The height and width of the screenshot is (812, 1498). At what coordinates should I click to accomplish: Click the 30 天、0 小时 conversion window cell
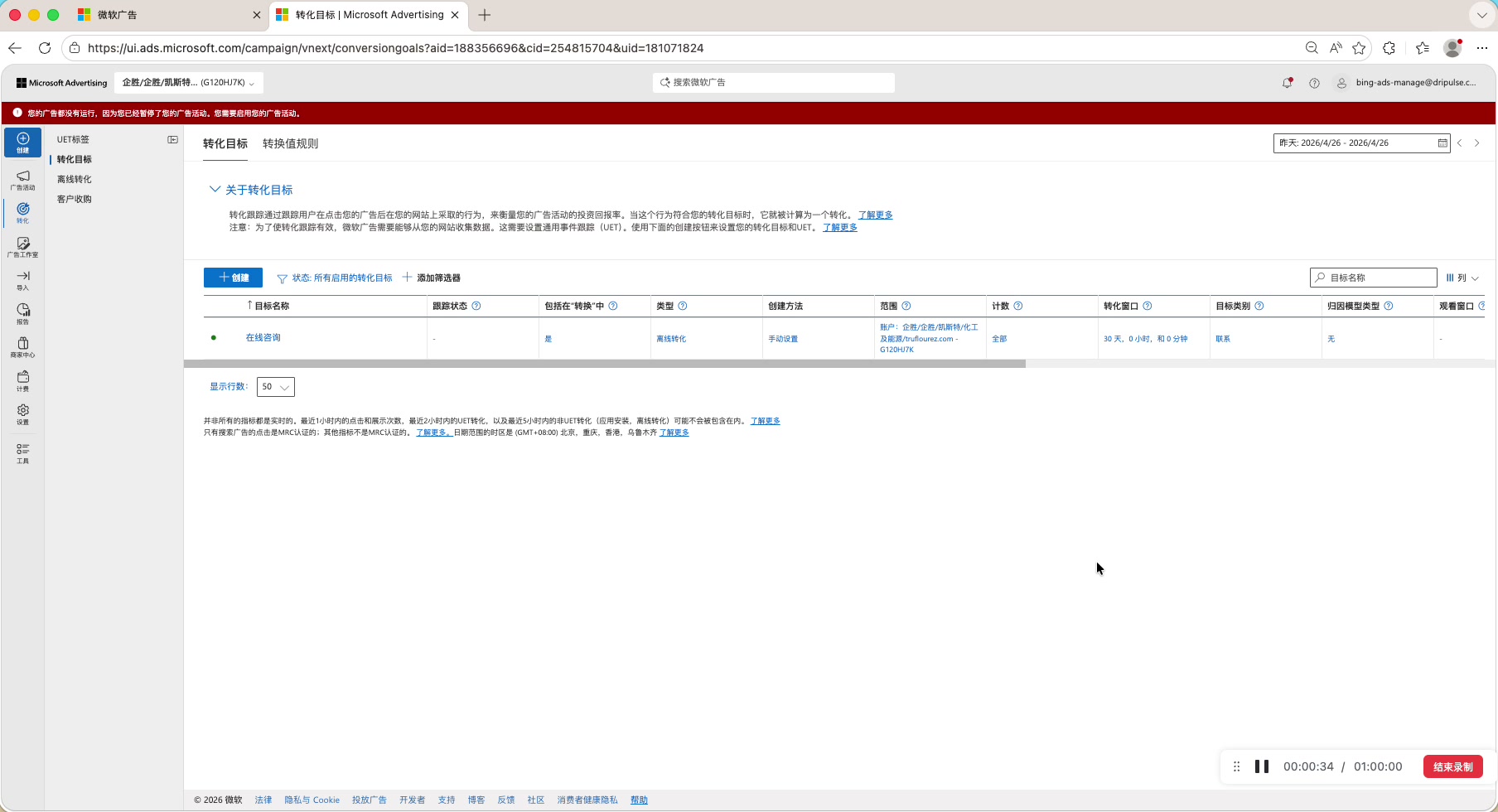tap(1145, 339)
